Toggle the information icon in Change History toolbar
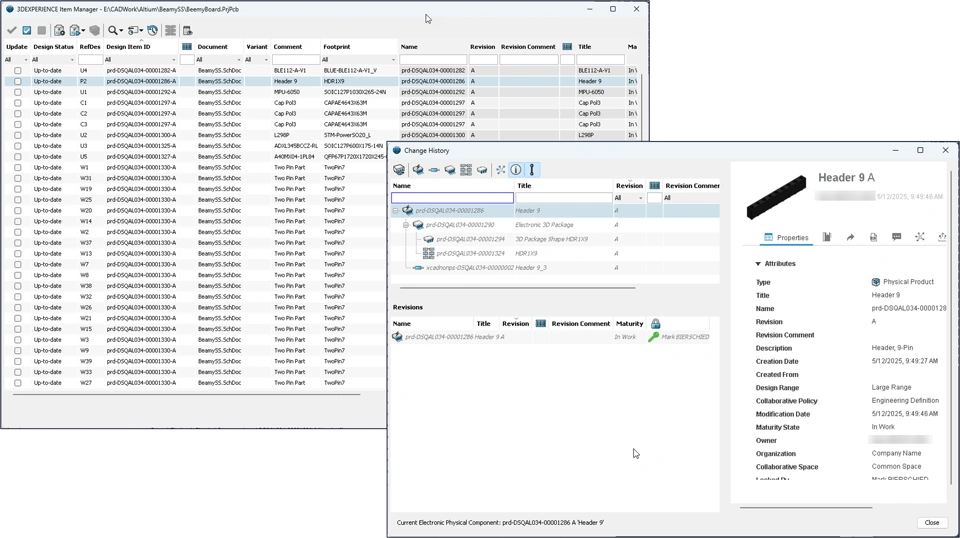 click(x=516, y=170)
